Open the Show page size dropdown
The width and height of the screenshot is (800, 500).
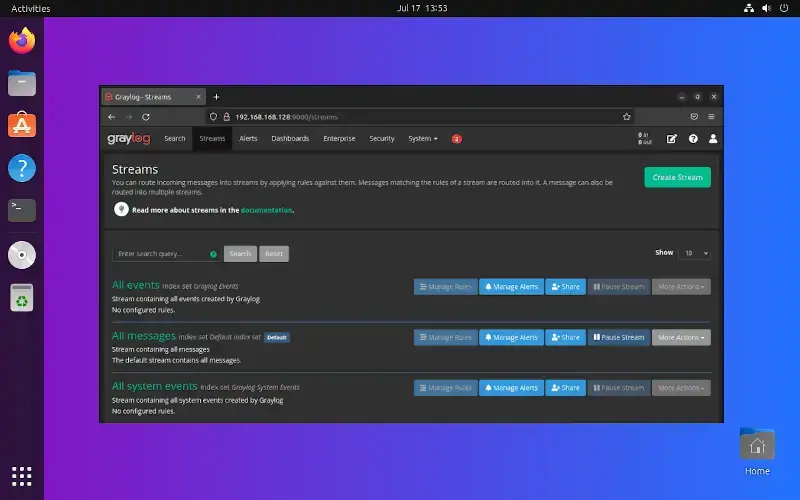coord(694,253)
